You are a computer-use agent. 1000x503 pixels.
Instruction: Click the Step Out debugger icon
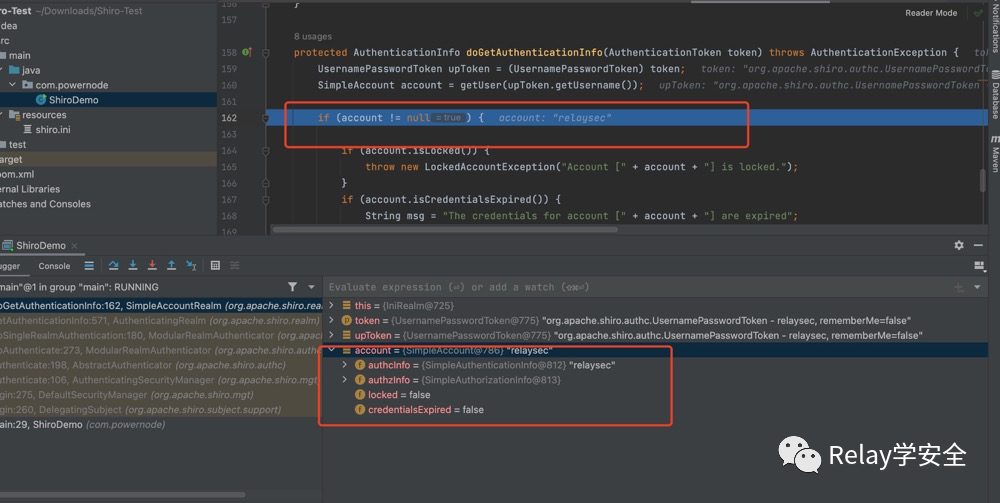click(x=172, y=265)
